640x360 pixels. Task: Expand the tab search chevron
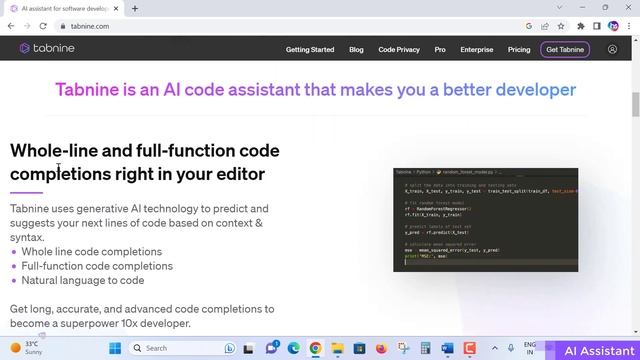click(560, 7)
